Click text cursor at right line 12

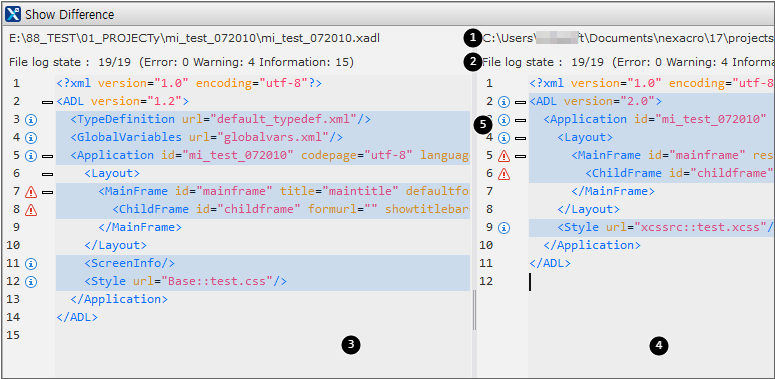click(x=530, y=282)
